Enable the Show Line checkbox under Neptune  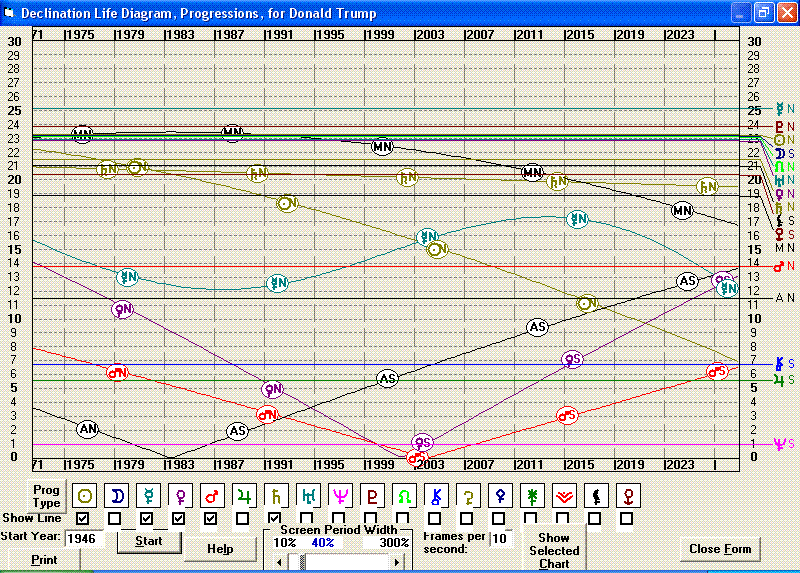pyautogui.click(x=338, y=518)
